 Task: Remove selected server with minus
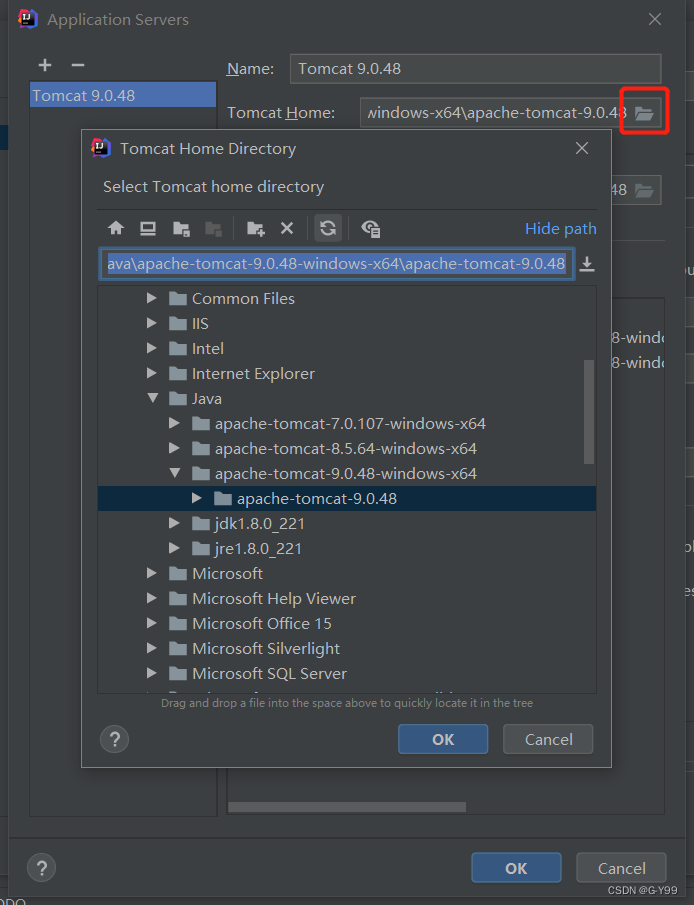click(78, 65)
